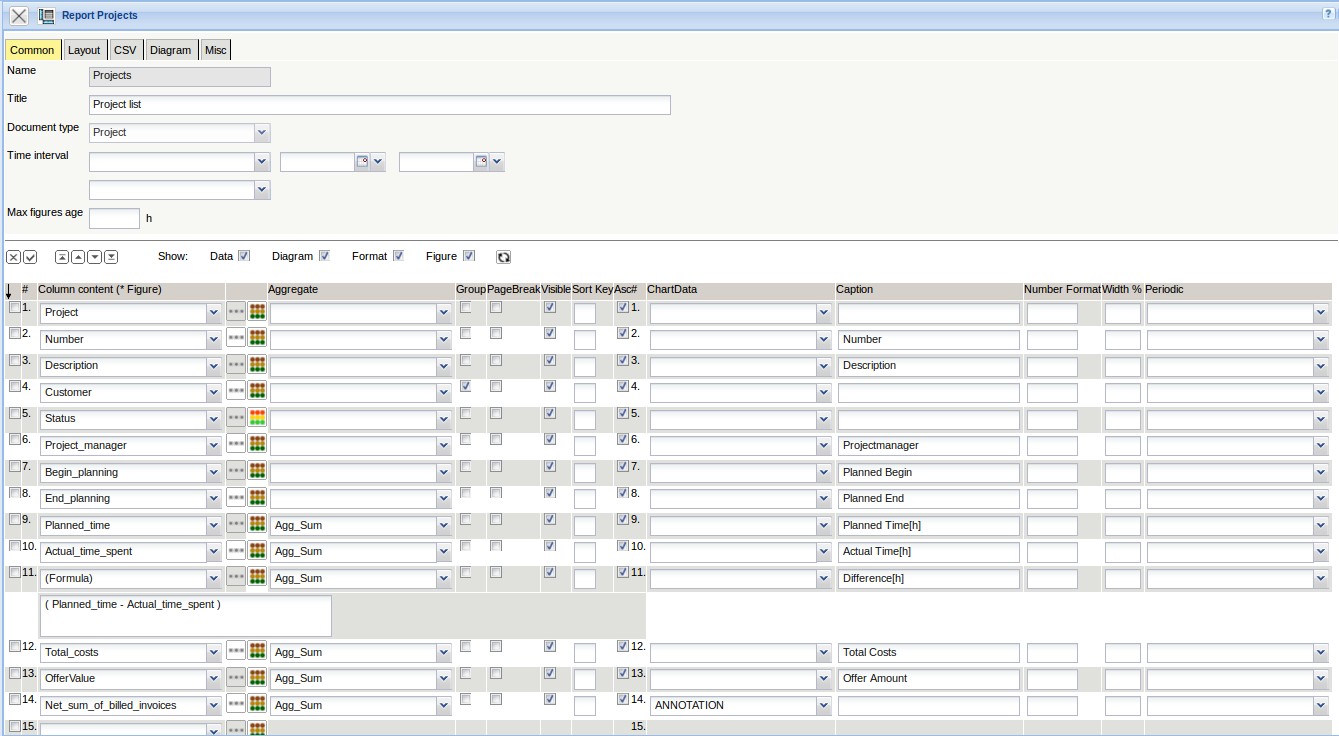Close the Report Projects form
This screenshot has height=736, width=1339.
point(19,16)
